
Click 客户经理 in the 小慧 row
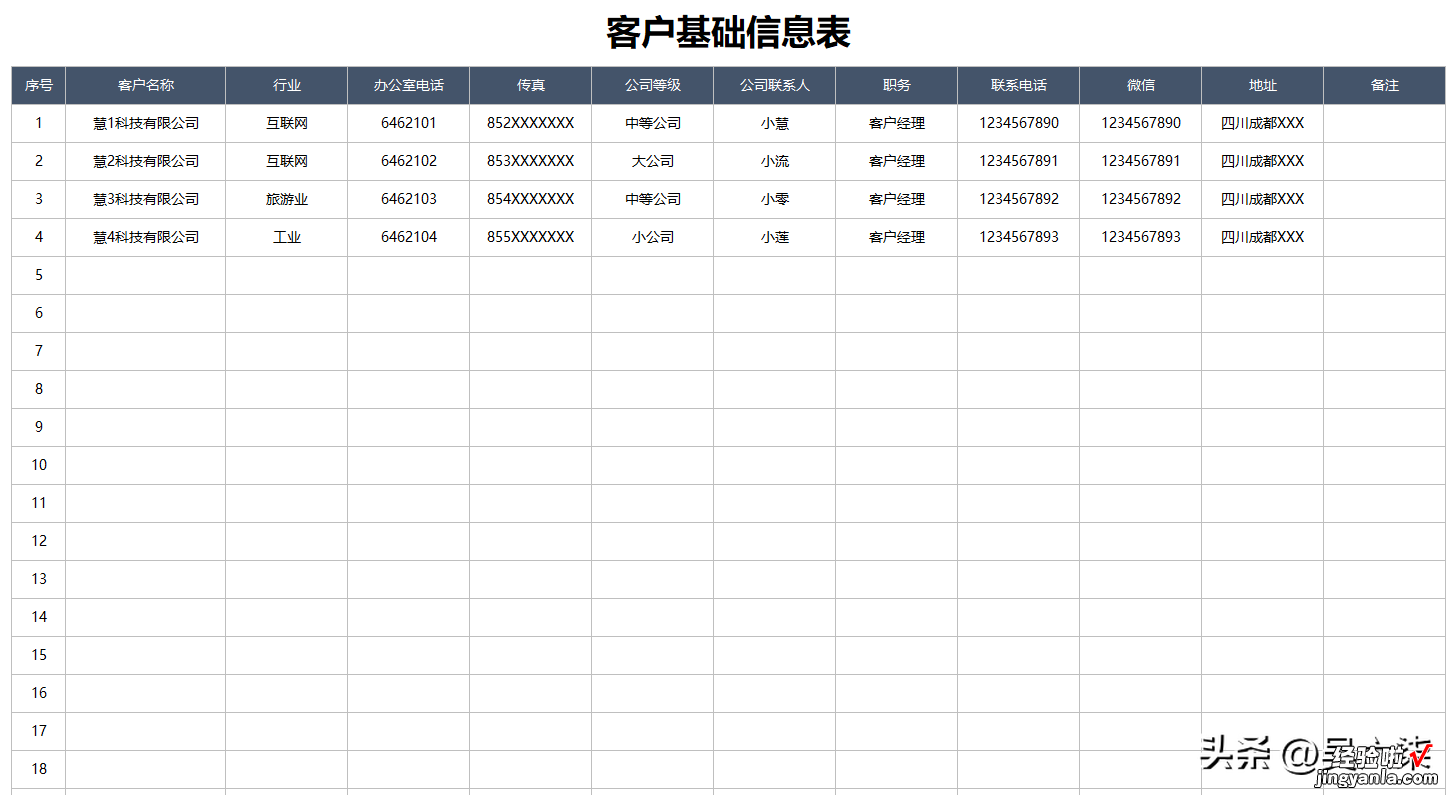(897, 123)
